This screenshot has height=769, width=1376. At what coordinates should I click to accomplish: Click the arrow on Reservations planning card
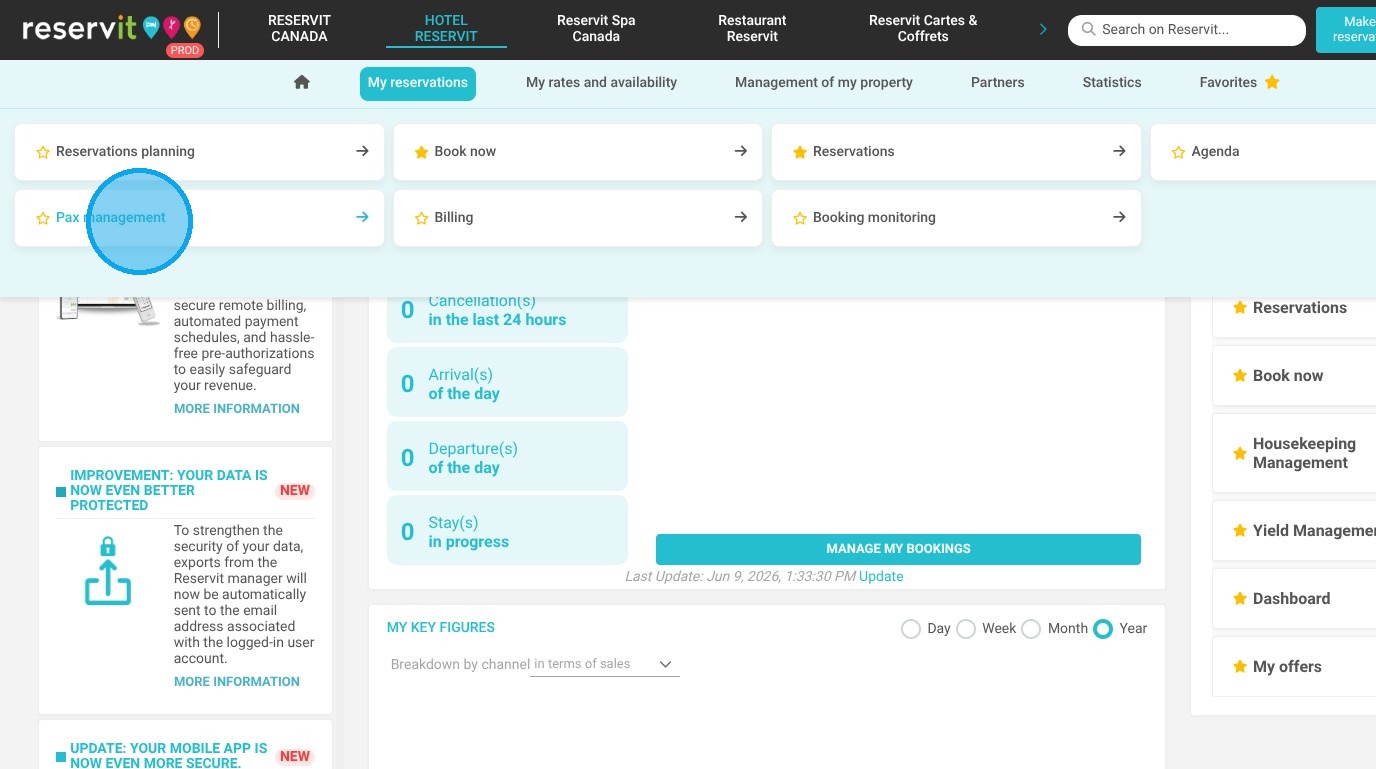(x=362, y=151)
